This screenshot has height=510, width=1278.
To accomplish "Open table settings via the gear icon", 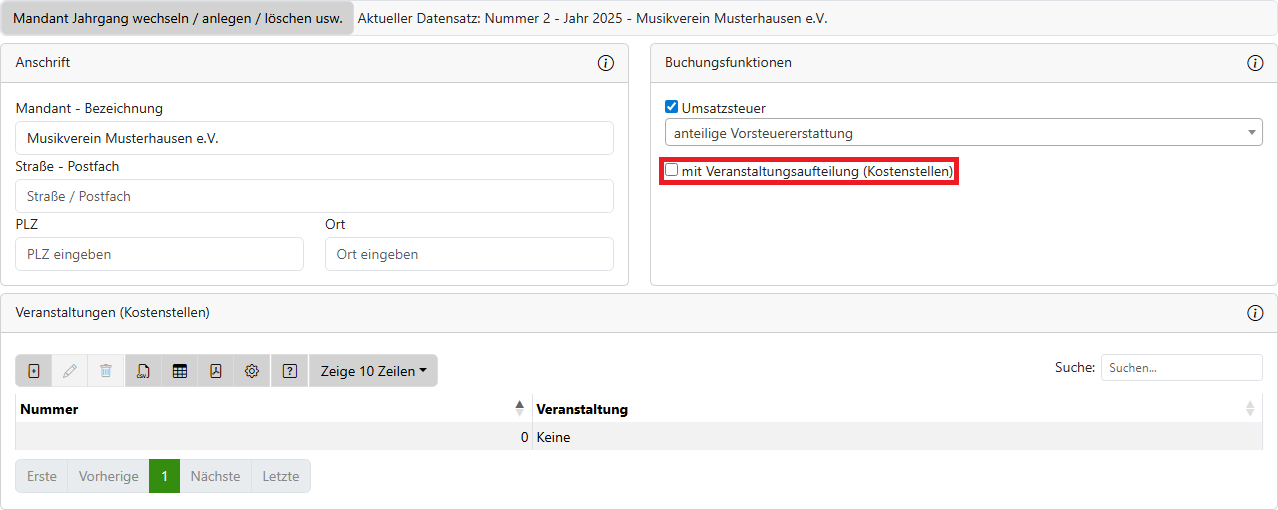I will tap(252, 371).
